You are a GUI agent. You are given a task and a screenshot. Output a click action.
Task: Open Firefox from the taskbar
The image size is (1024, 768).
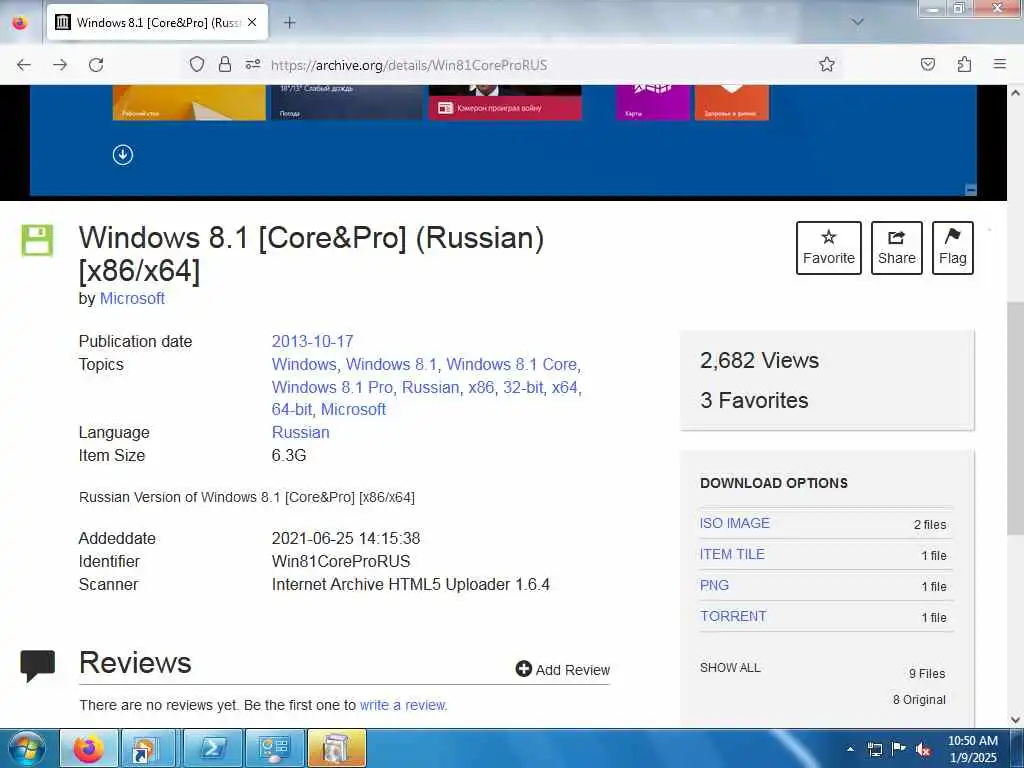click(x=89, y=748)
